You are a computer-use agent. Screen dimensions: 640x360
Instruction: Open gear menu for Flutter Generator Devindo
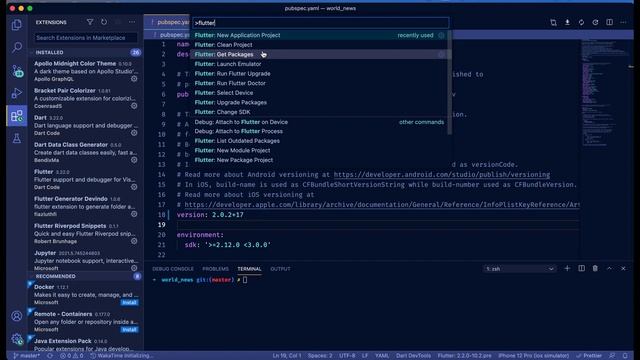point(134,214)
